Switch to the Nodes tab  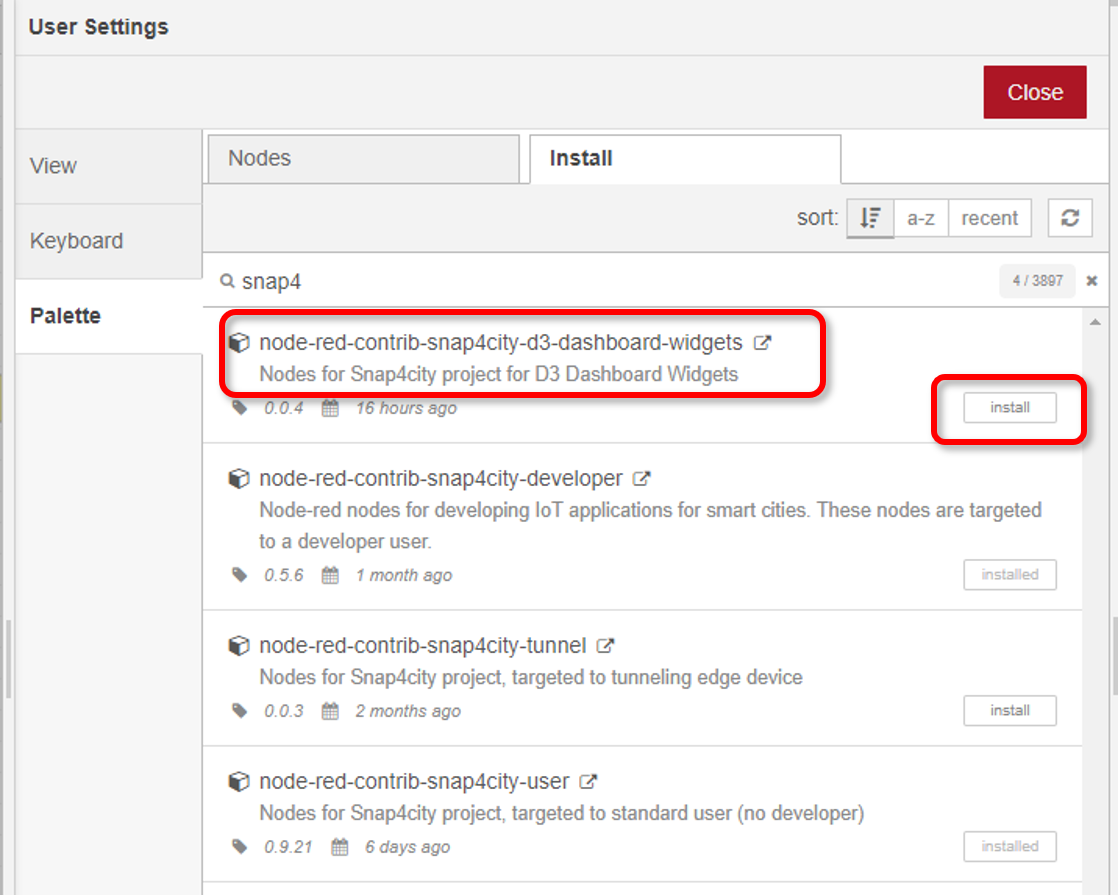(x=362, y=159)
